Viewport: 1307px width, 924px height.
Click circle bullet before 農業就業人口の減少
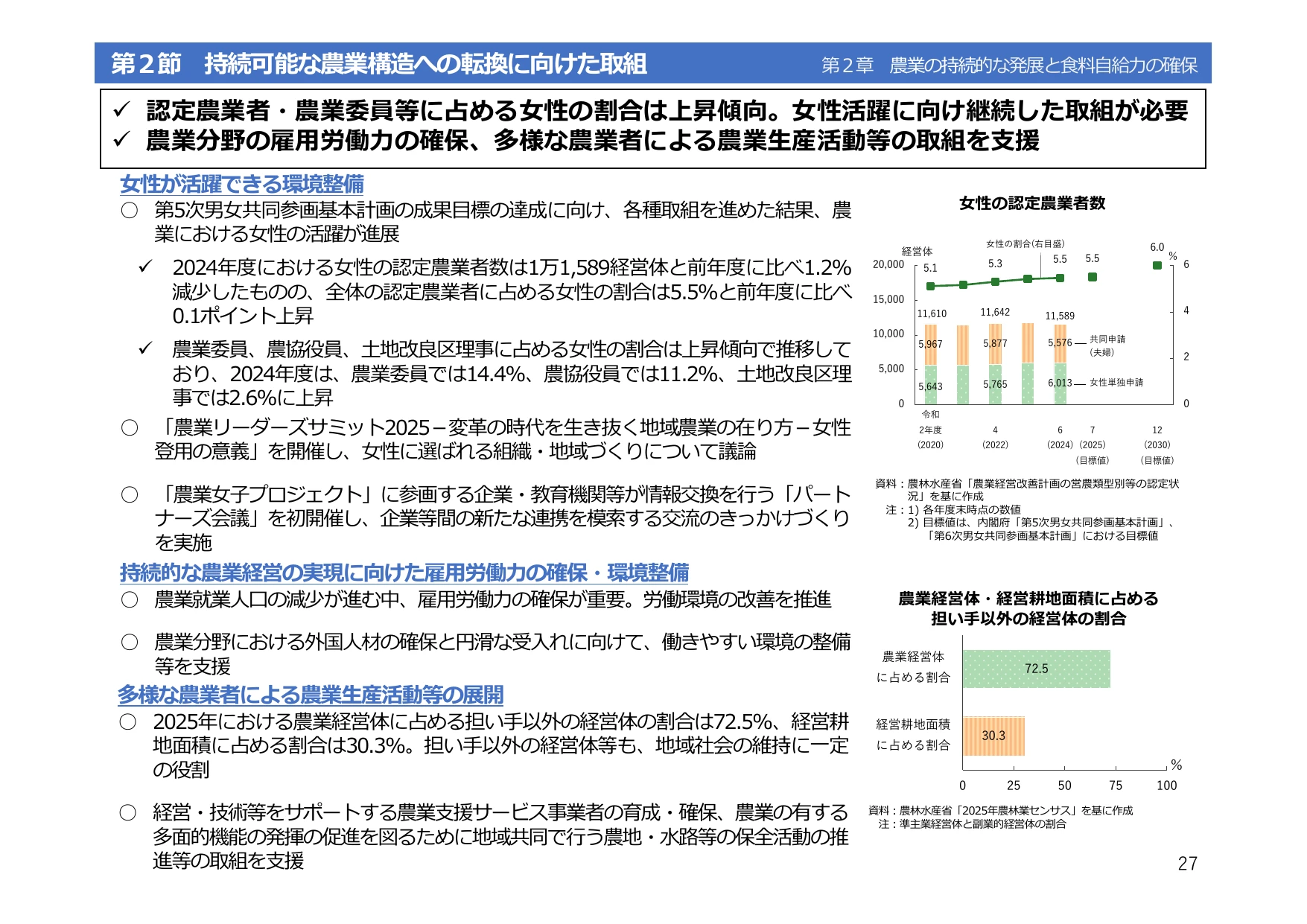[130, 599]
